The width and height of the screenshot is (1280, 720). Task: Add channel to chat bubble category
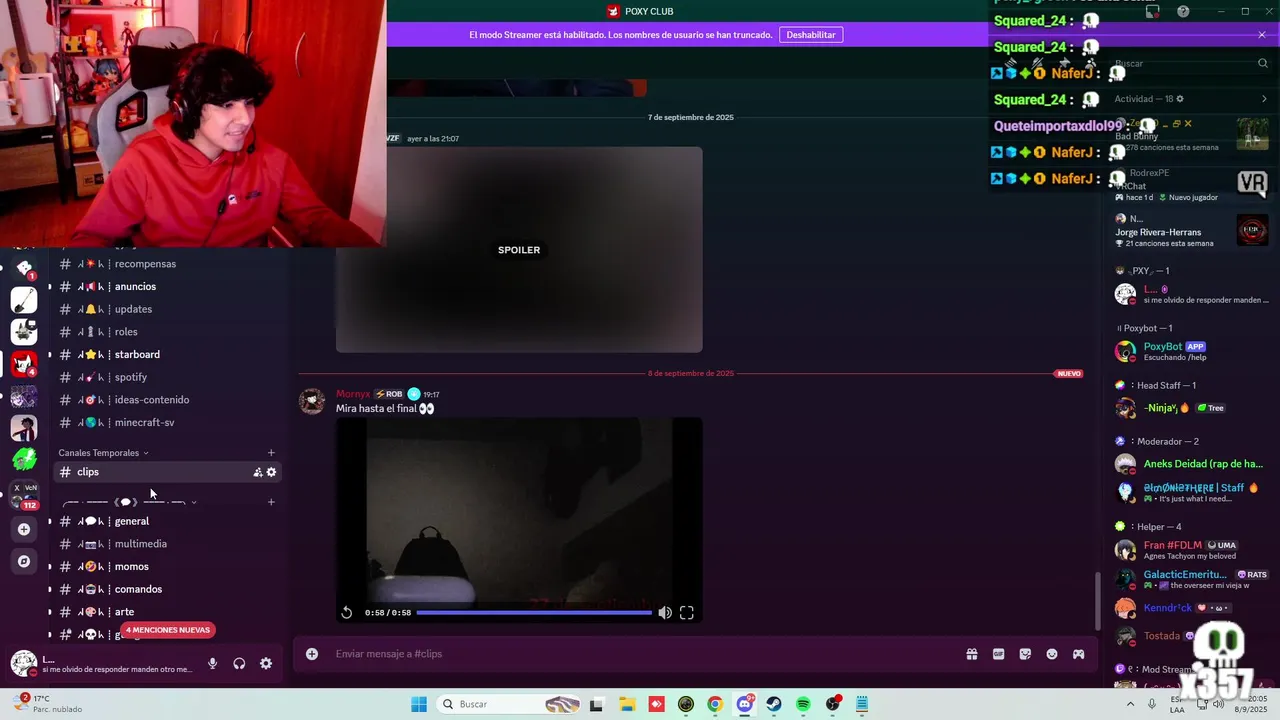coord(271,502)
